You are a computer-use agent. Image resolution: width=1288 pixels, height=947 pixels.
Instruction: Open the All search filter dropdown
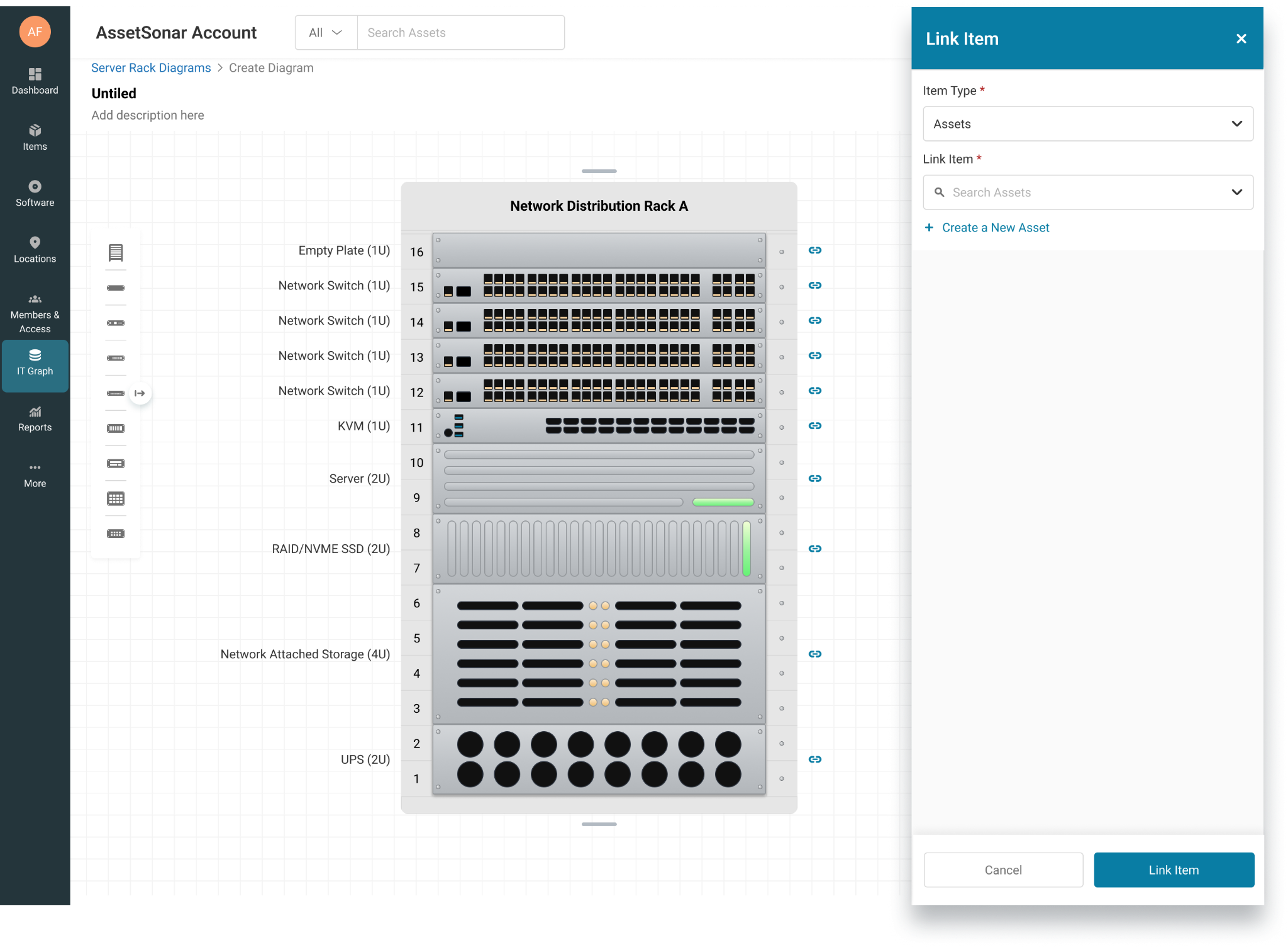[x=326, y=33]
